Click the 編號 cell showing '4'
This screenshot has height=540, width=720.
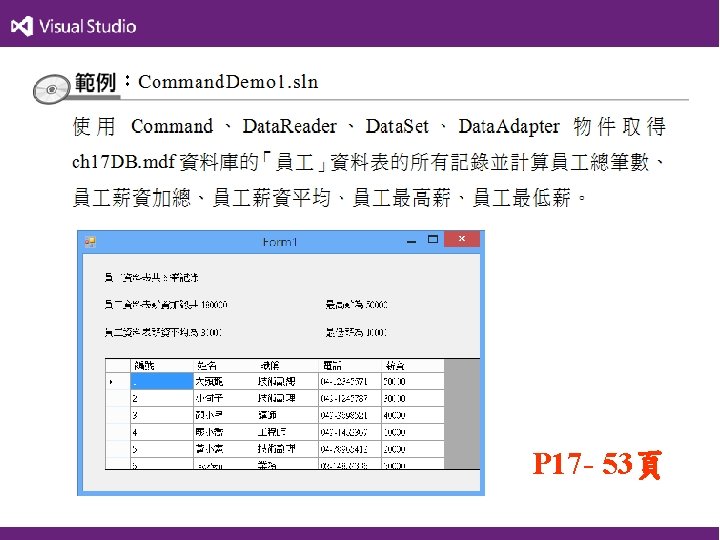[x=162, y=432]
